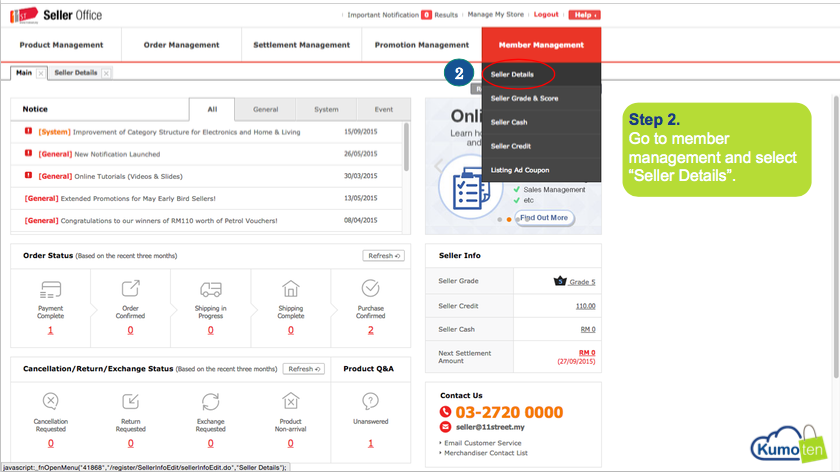Open Improvement of Category Structure notice
The image size is (840, 472).
(x=186, y=132)
